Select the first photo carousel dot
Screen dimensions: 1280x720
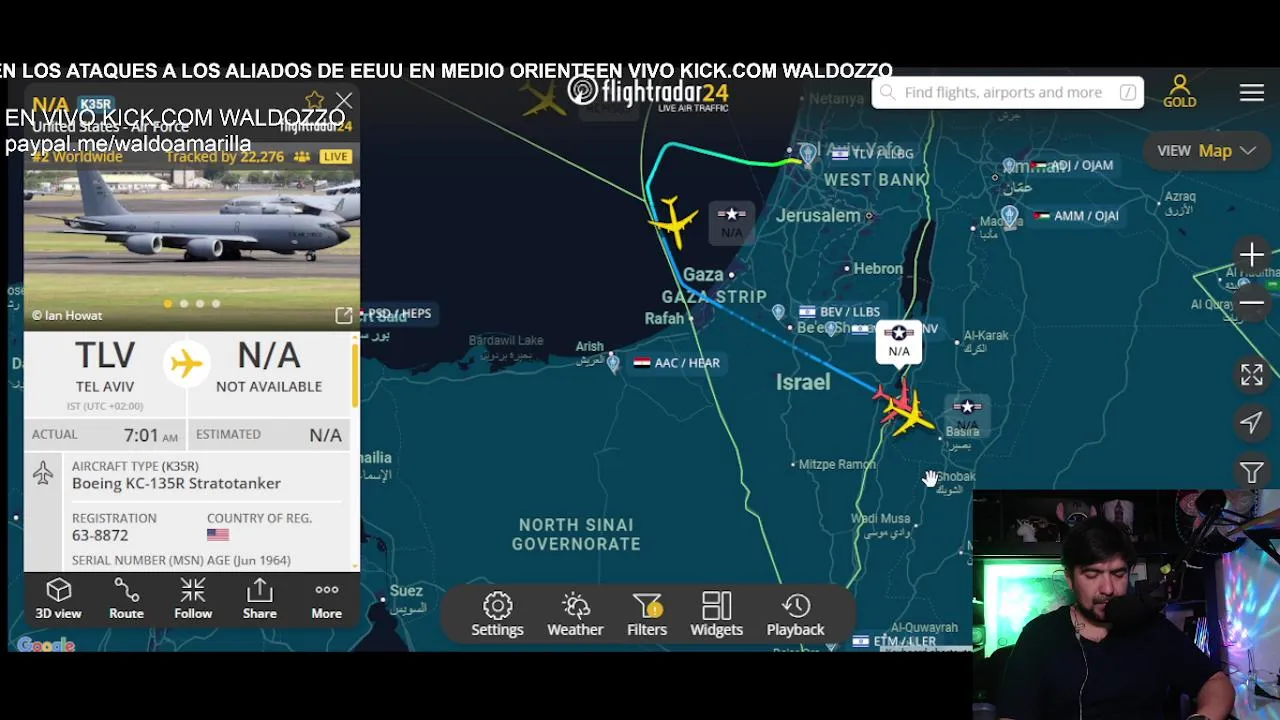167,303
